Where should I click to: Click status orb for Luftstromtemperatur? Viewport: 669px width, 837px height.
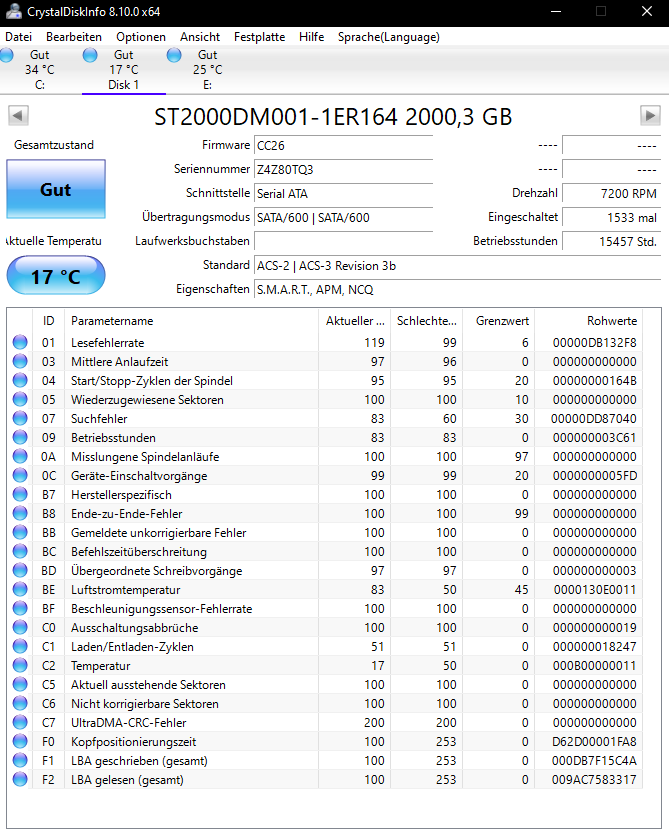coord(20,589)
